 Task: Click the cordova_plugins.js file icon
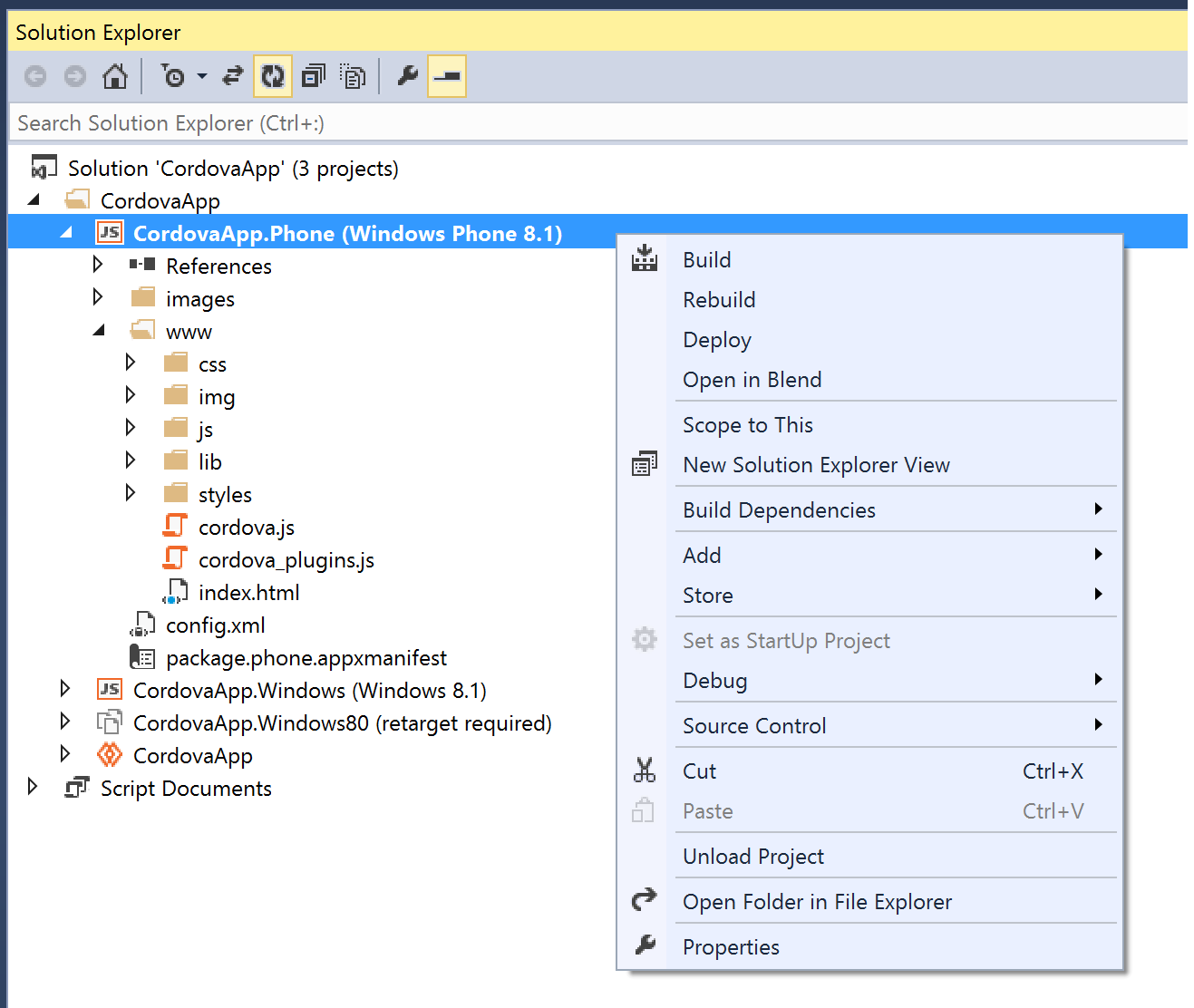176,558
